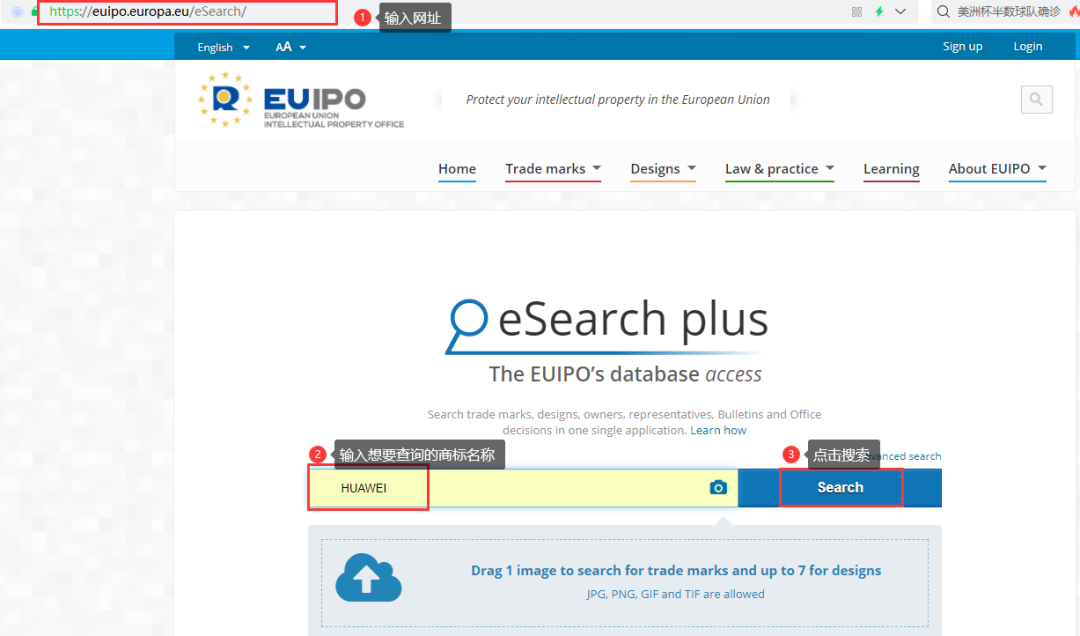Open the Learning menu item
This screenshot has width=1080, height=636.
[x=891, y=169]
